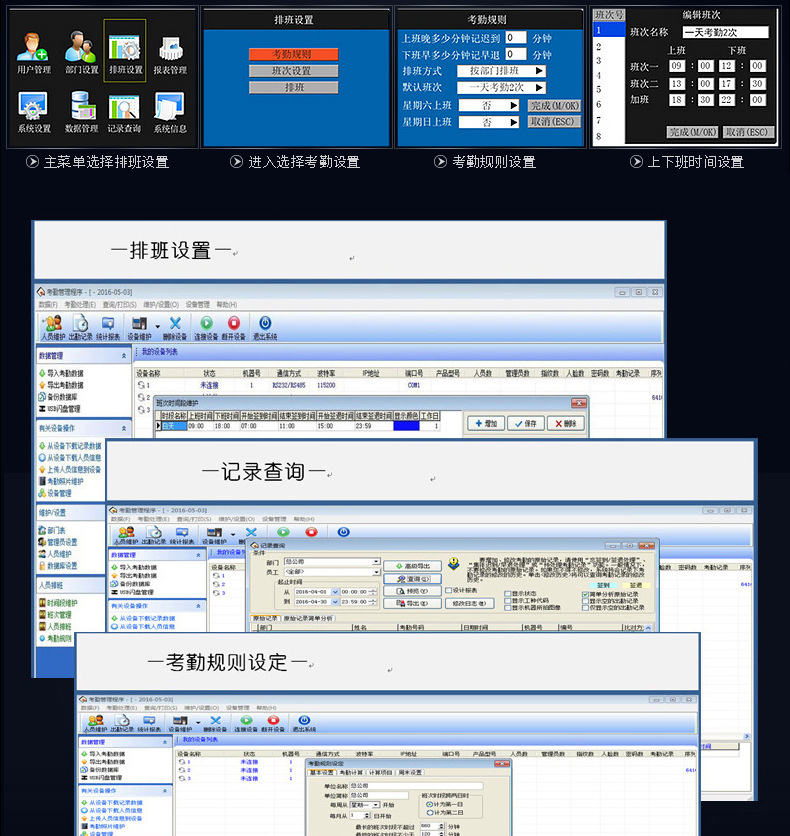Viewport: 790px width, 836px height.
Task: Click red stop icon in 记录查询 window toolbar
Action: (x=311, y=532)
